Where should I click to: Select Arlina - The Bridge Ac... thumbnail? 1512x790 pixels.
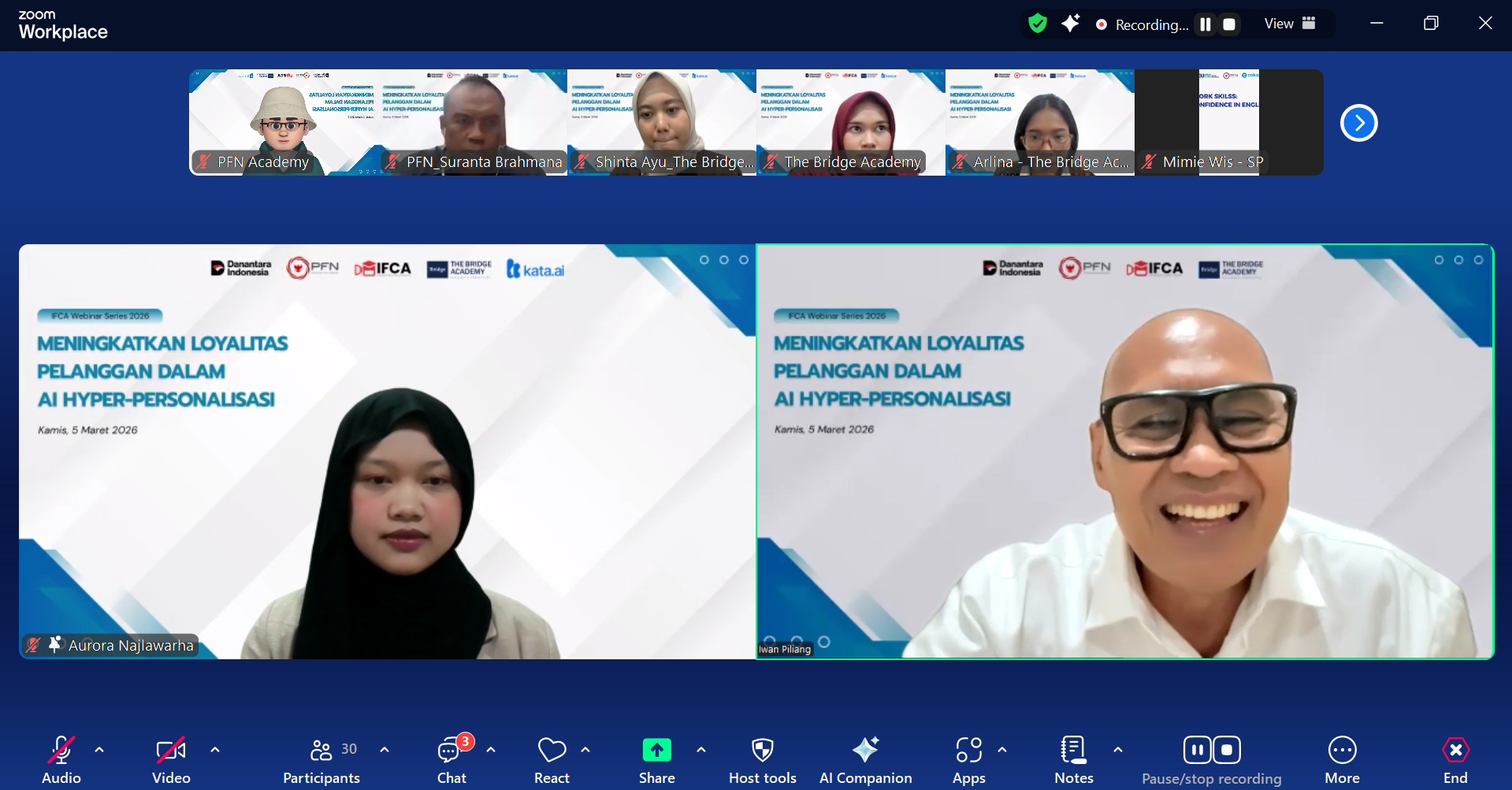click(1040, 122)
